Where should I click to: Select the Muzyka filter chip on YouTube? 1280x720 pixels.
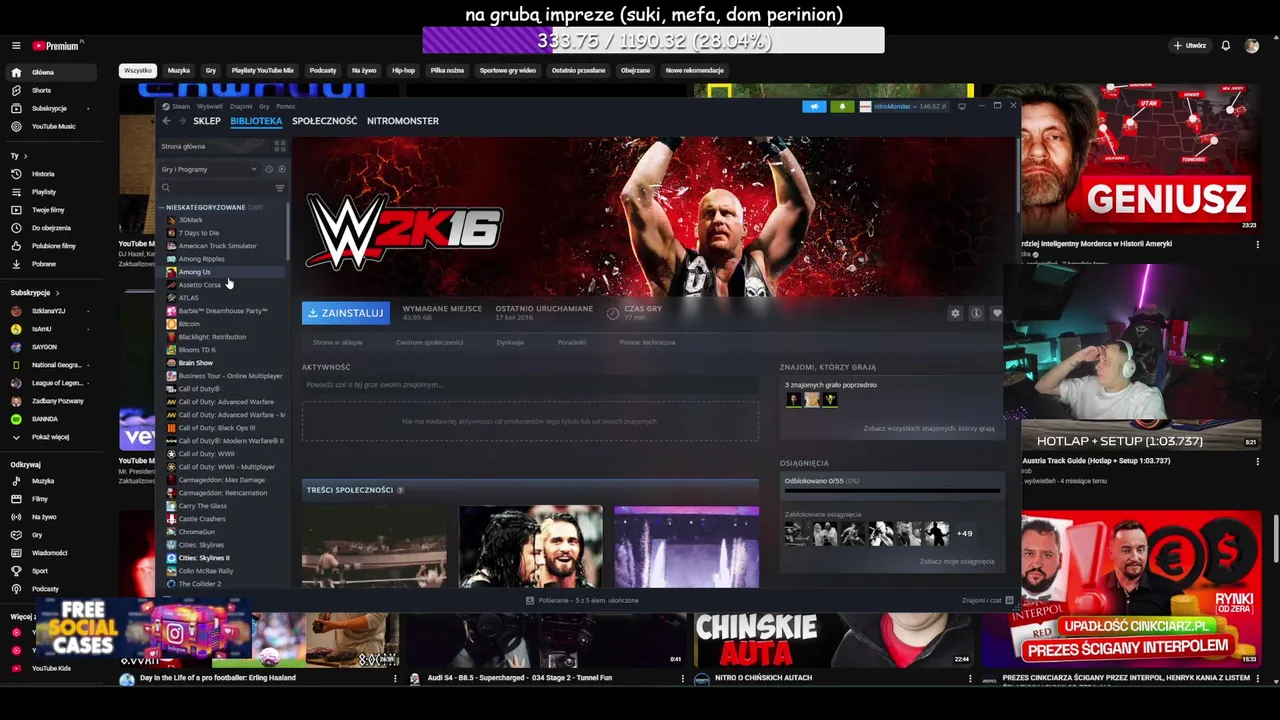coord(179,71)
